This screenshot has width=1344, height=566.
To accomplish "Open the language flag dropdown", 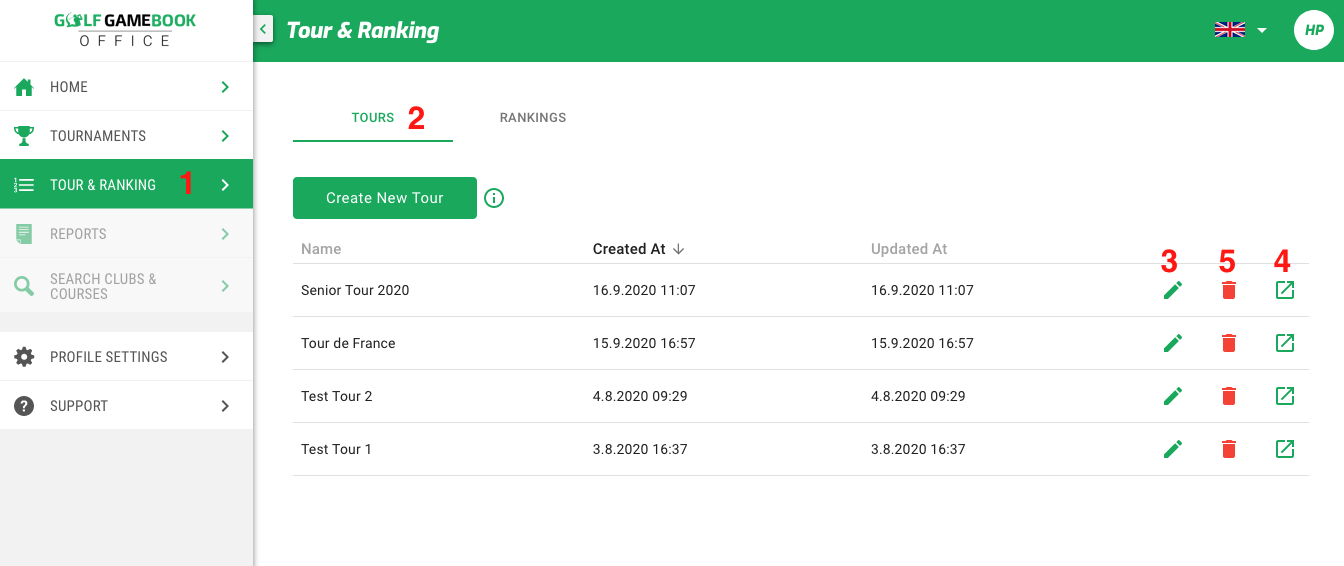I will tap(1241, 30).
